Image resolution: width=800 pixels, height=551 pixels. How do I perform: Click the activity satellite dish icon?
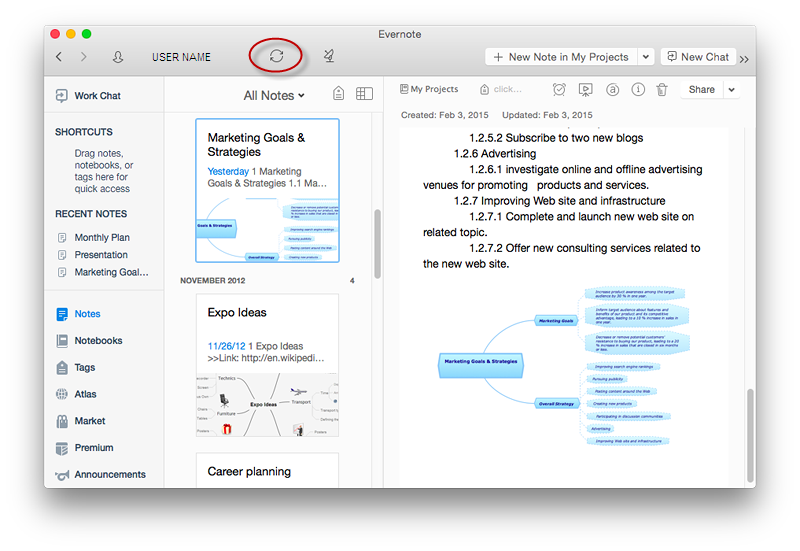pyautogui.click(x=329, y=56)
